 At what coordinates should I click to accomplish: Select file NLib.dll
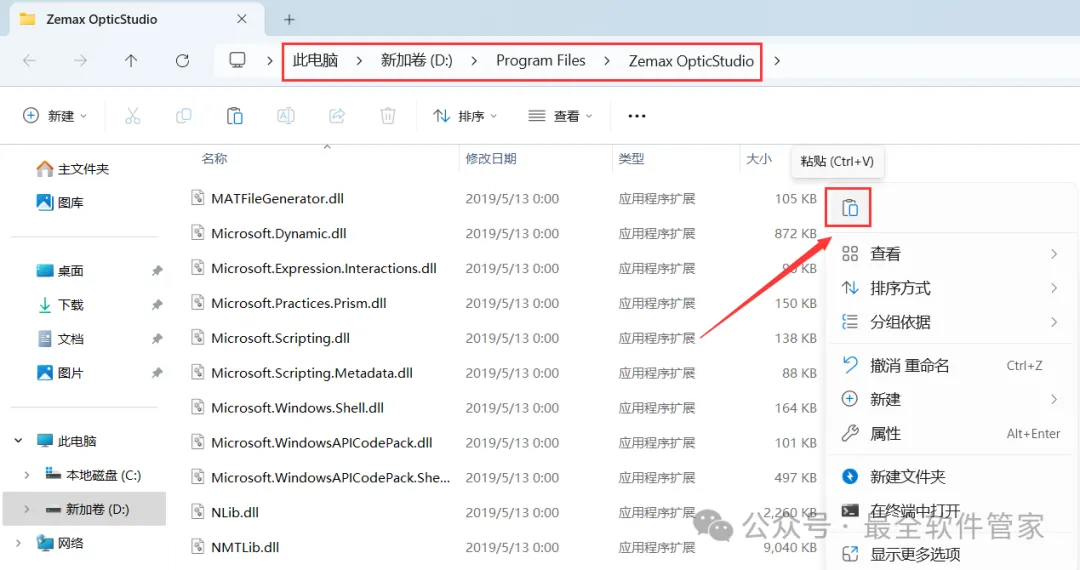[235, 512]
